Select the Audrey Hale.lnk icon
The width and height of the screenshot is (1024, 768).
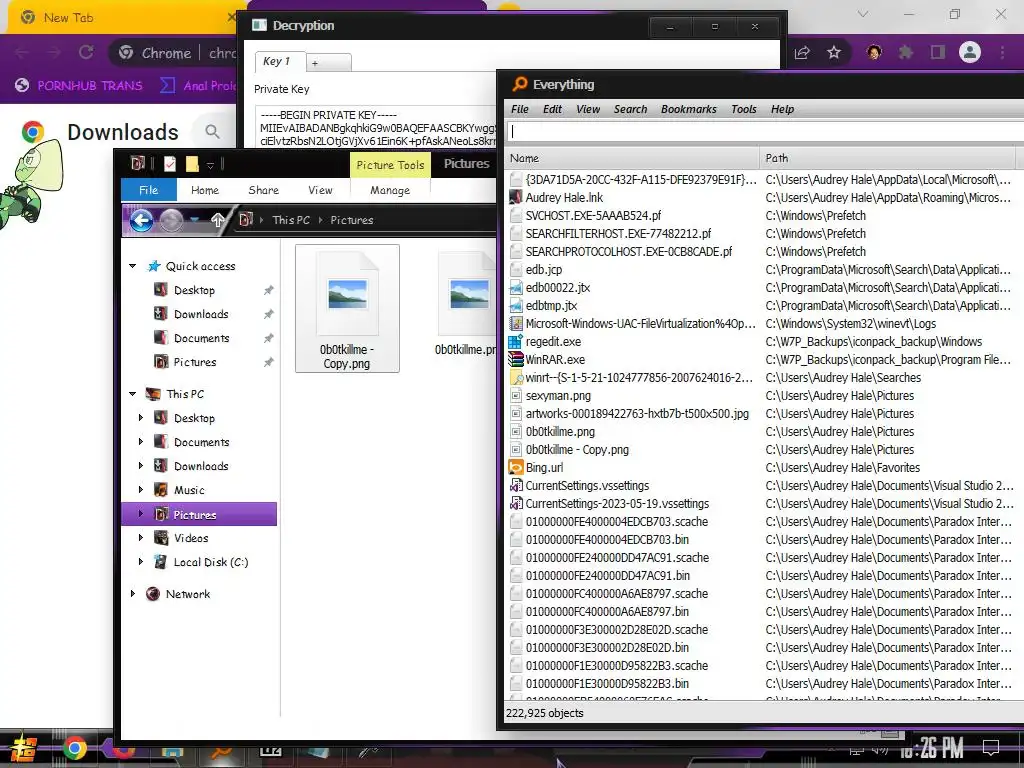[x=516, y=197]
